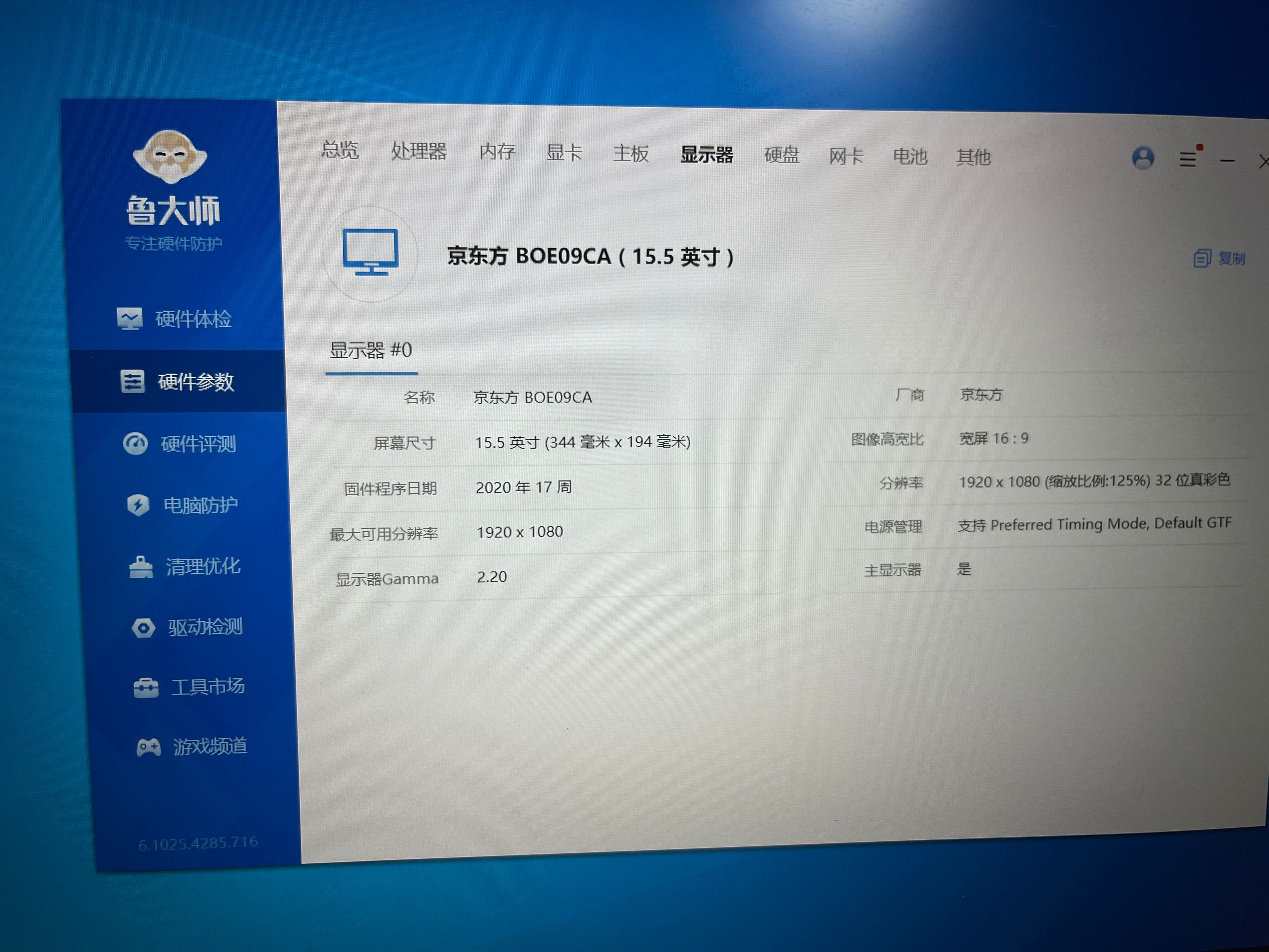Viewport: 1269px width, 952px height.
Task: Open the user account avatar
Action: [x=1142, y=158]
